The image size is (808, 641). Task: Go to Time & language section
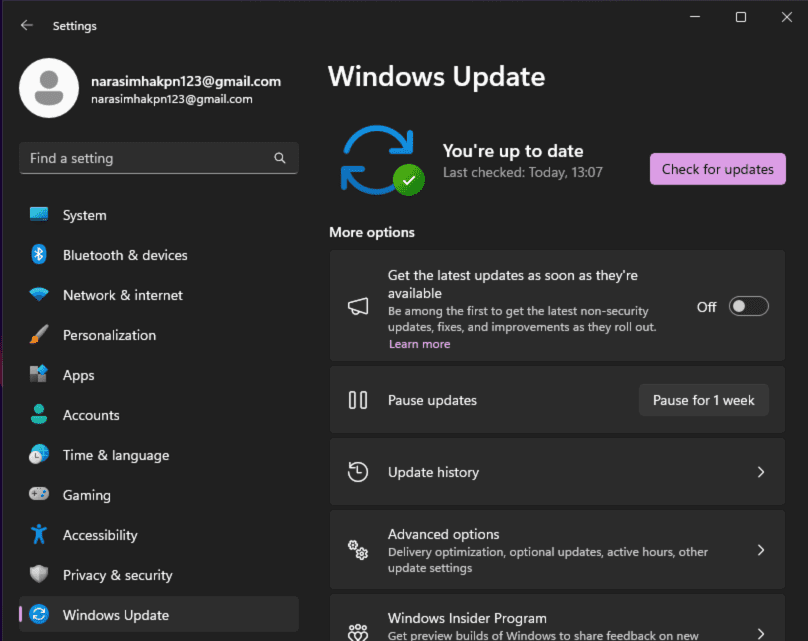point(115,455)
